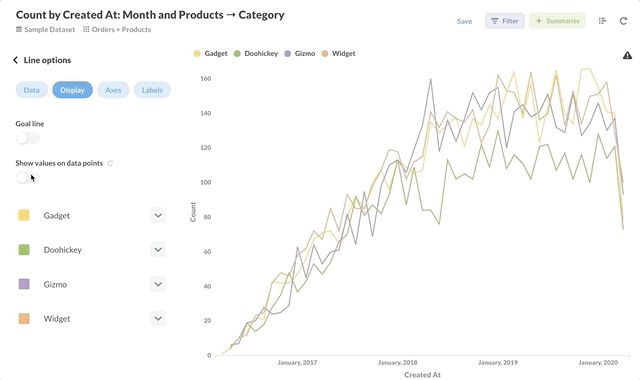Open the Orders + Products link
640x380 pixels.
(121, 29)
